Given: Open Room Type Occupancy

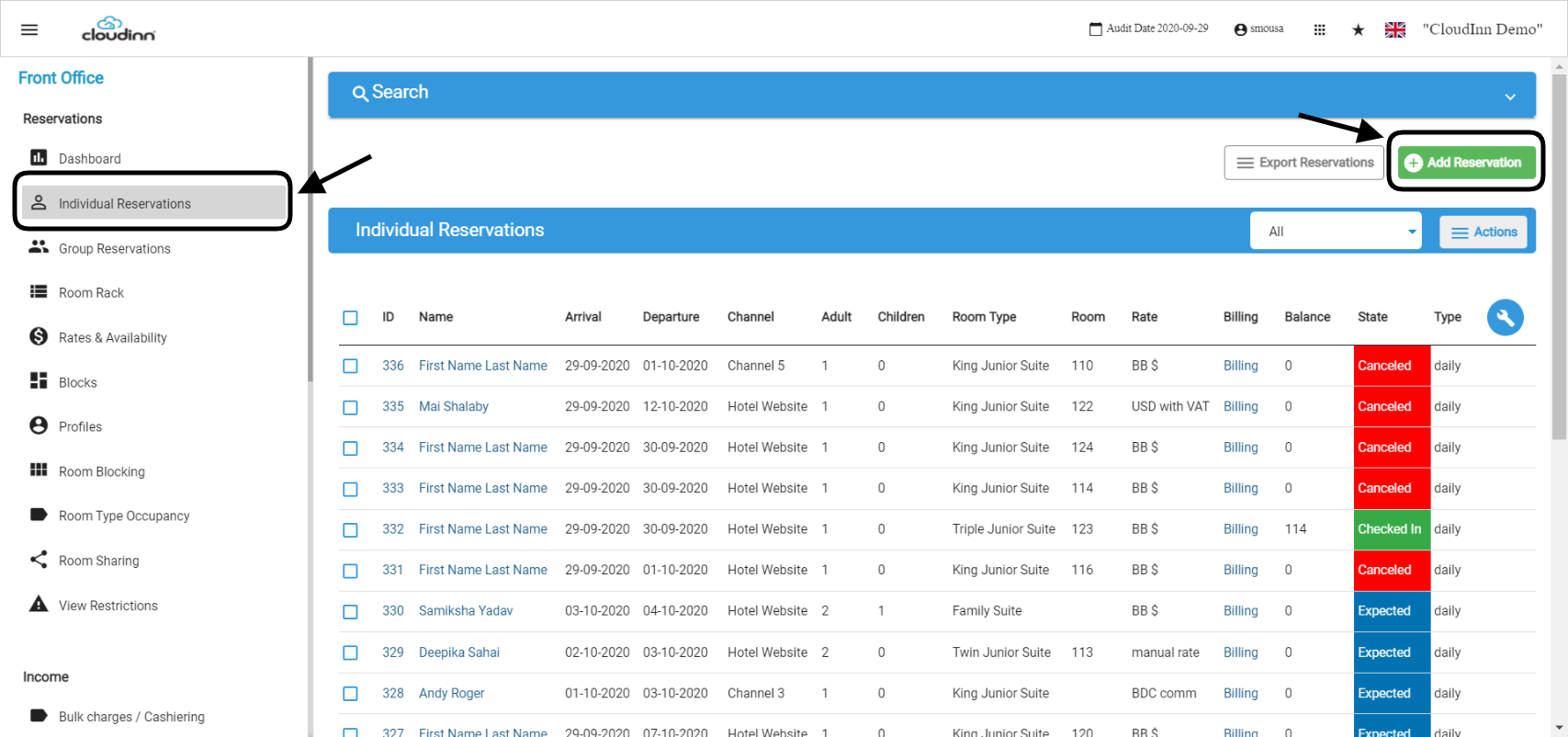Looking at the screenshot, I should (x=124, y=516).
